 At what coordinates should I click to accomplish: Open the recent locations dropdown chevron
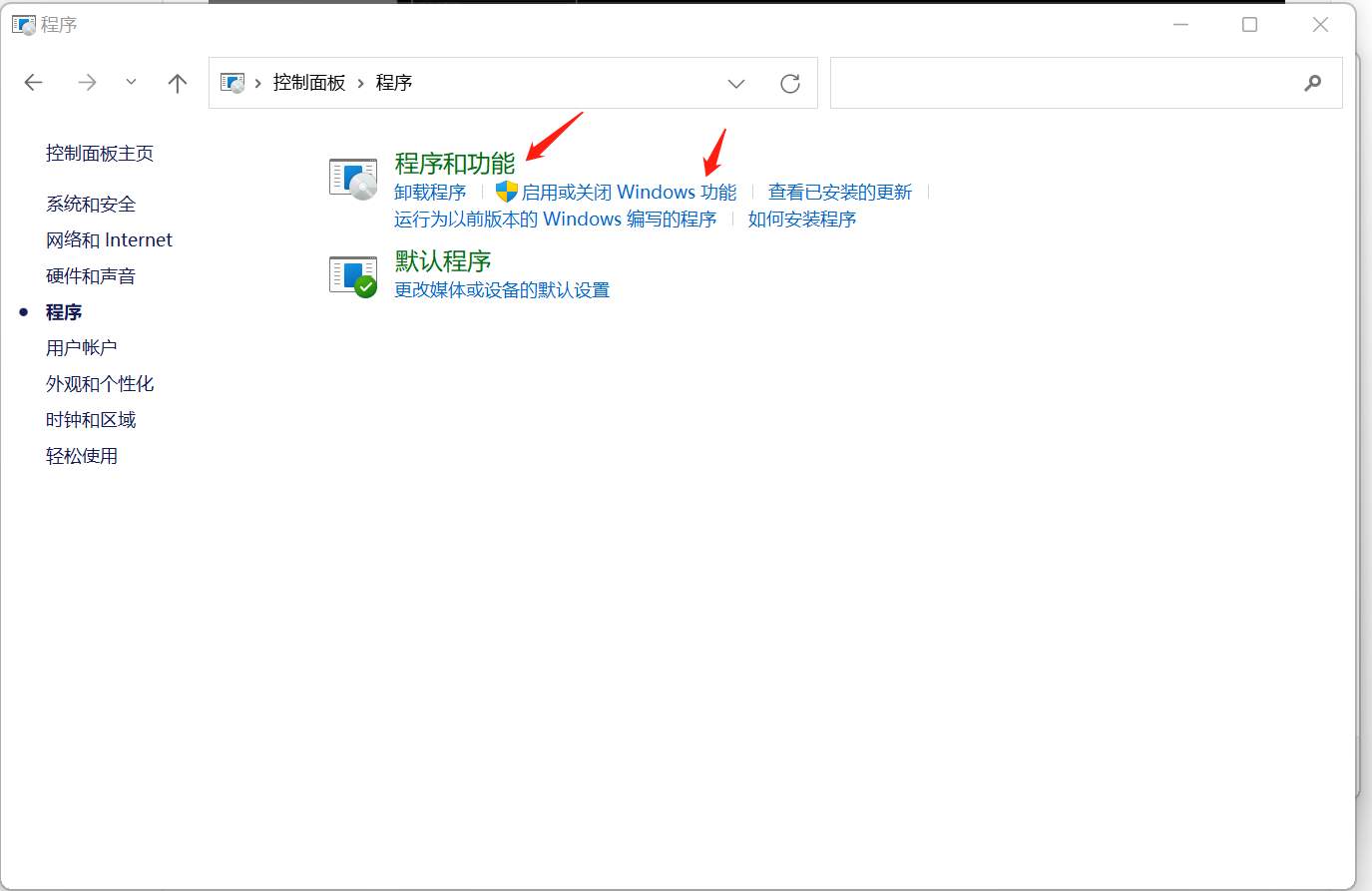[x=131, y=83]
